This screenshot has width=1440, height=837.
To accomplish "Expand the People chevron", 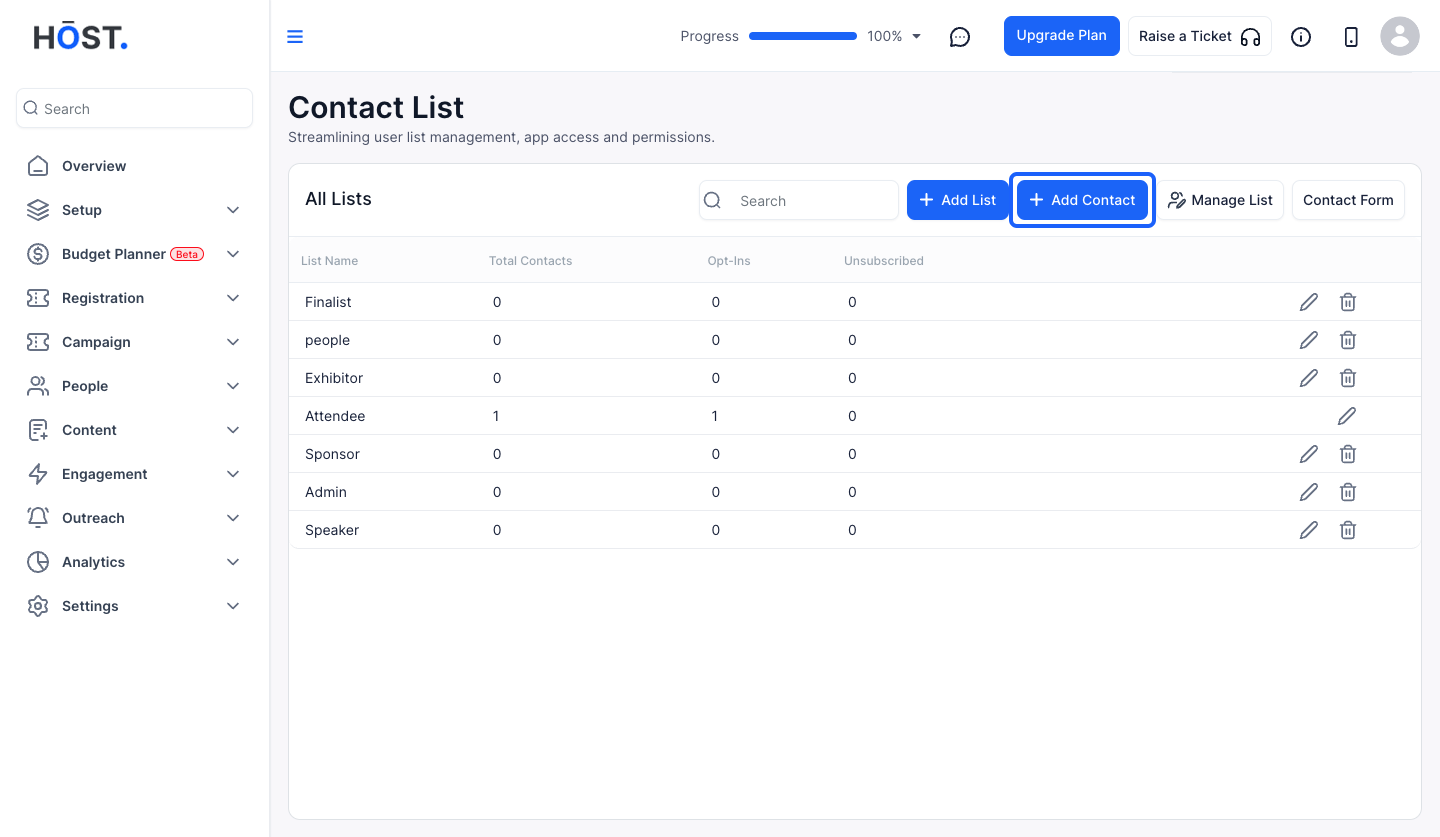I will coord(233,386).
